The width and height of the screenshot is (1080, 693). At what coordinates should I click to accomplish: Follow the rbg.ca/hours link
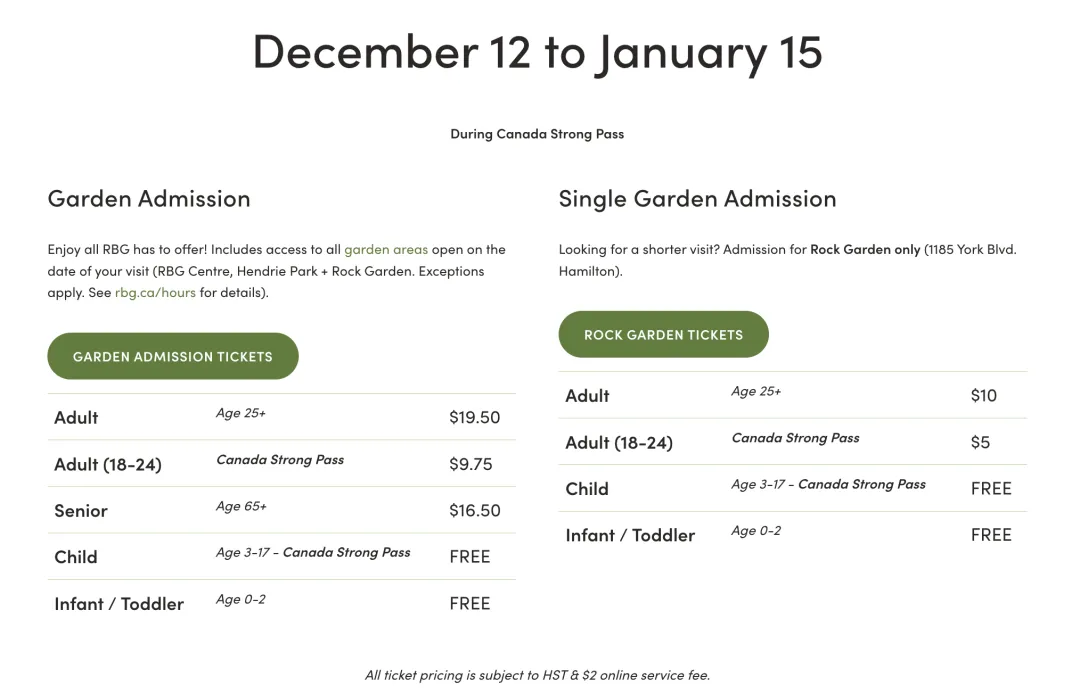155,292
